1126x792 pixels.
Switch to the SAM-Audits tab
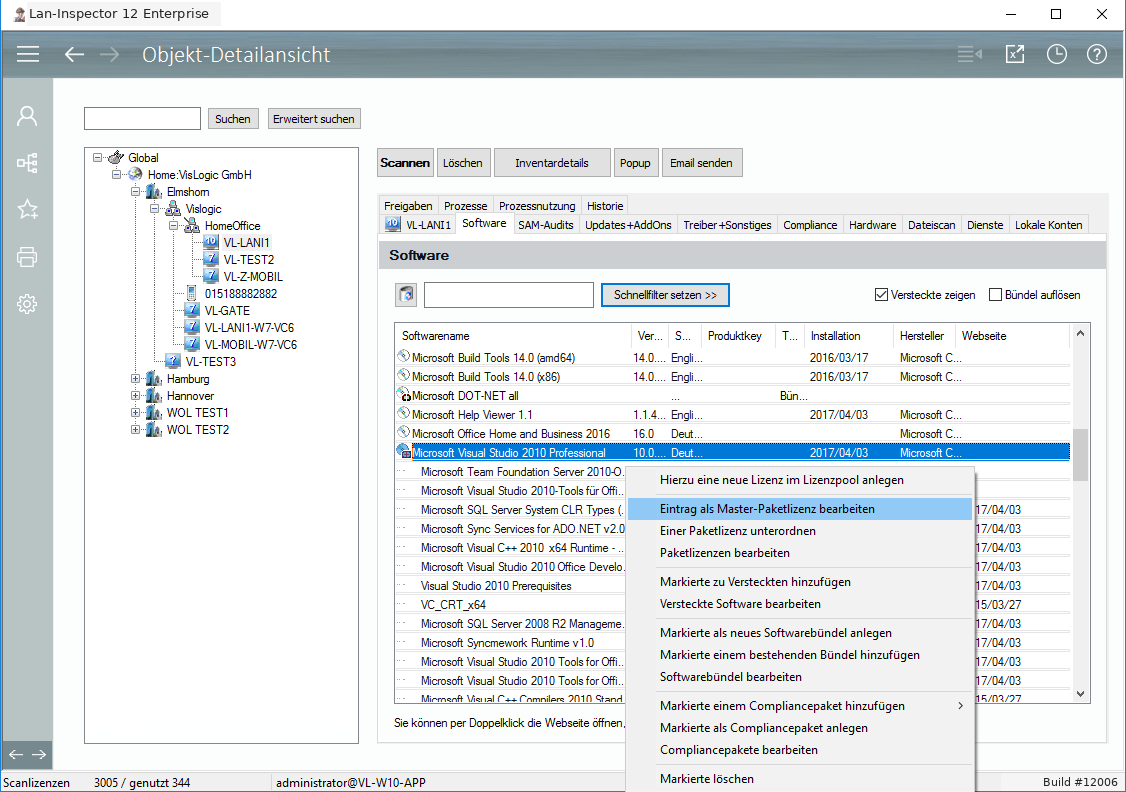pyautogui.click(x=546, y=225)
